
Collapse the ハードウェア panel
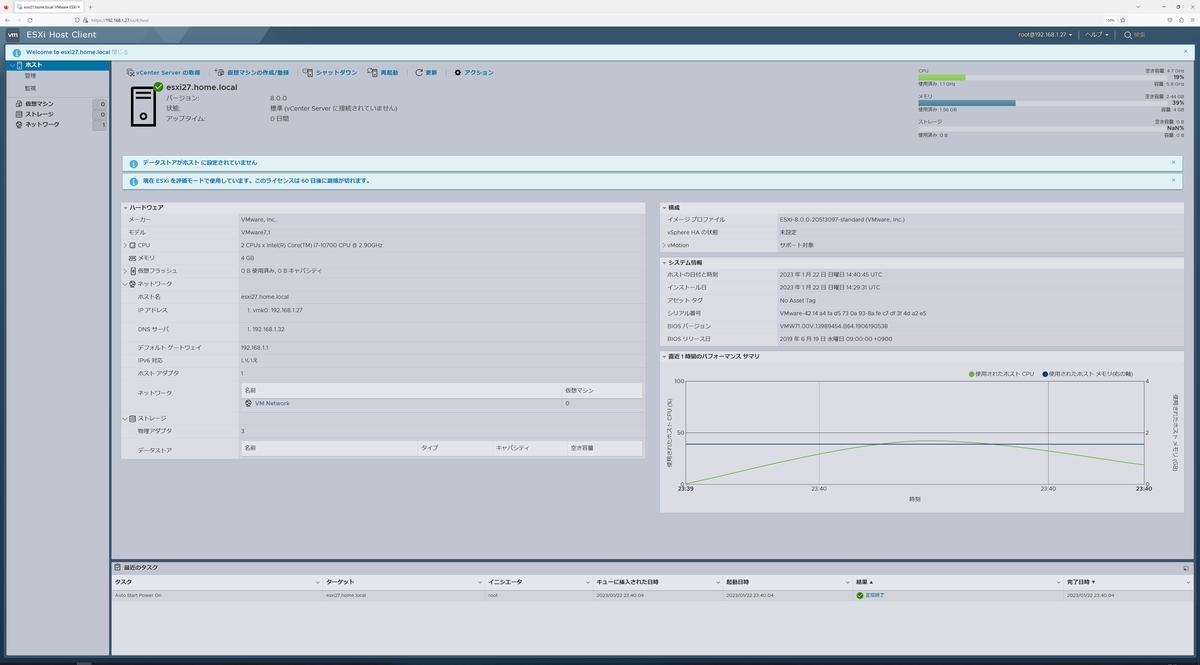pyautogui.click(x=126, y=207)
